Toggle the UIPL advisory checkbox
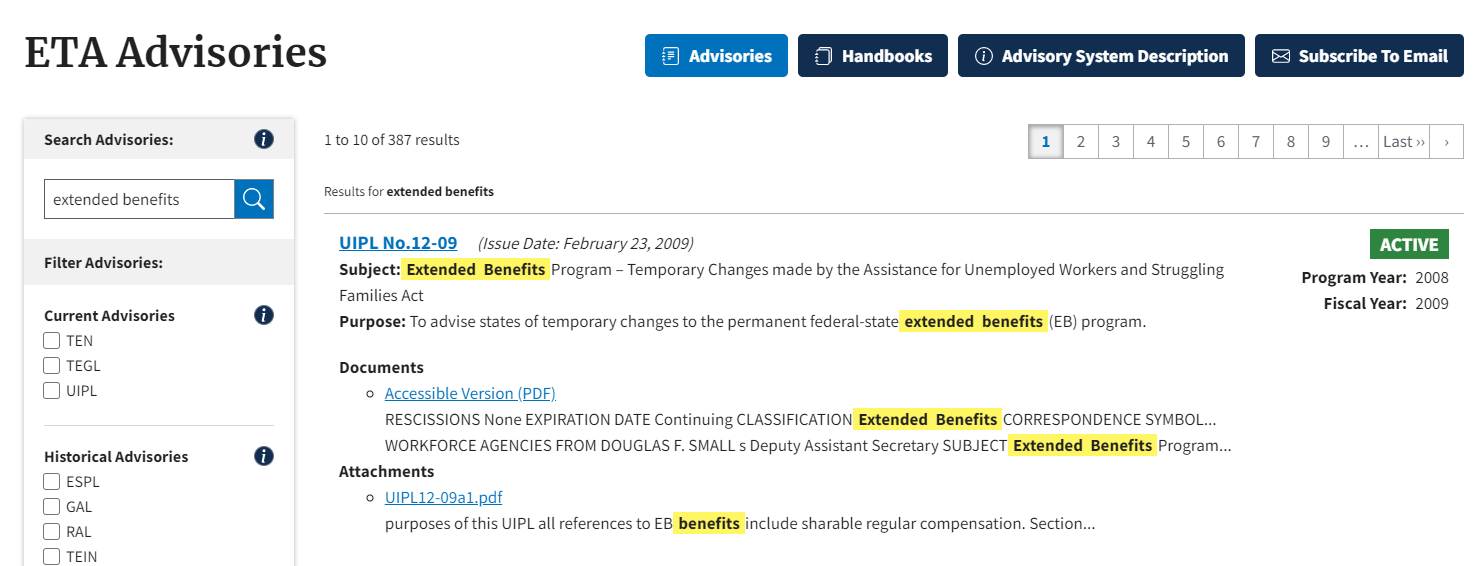The height and width of the screenshot is (566, 1484). click(x=52, y=391)
